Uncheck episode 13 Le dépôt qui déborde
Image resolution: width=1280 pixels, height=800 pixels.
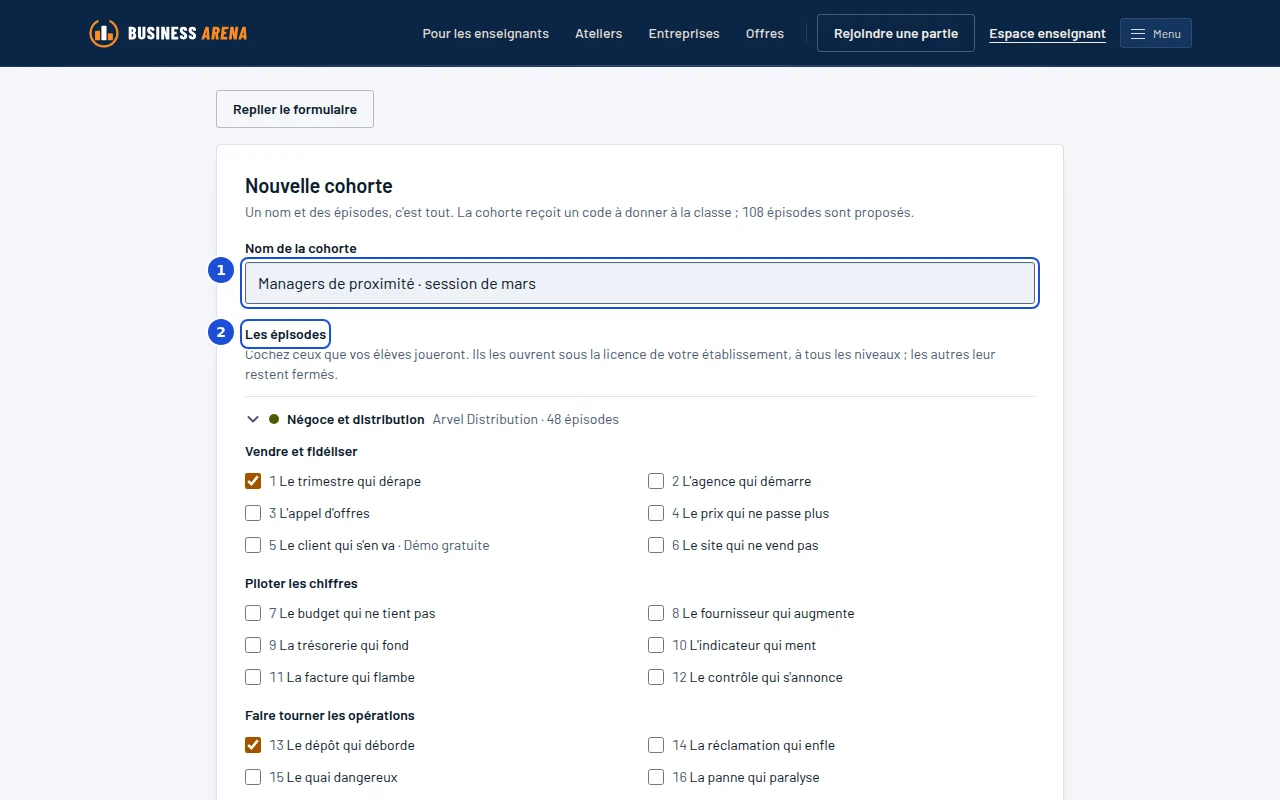[253, 745]
